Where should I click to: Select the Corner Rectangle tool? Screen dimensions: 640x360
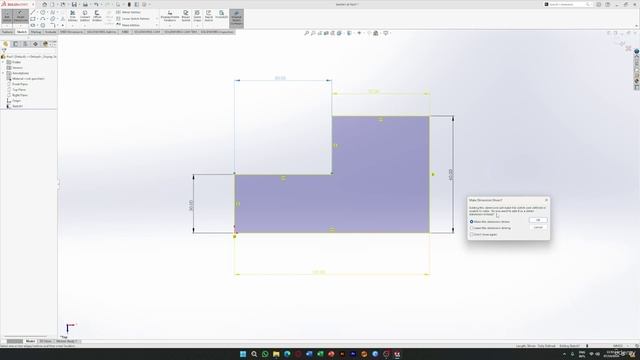[33, 19]
